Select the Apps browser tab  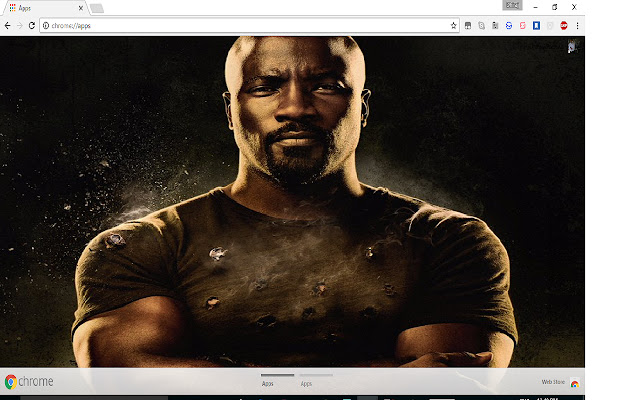45,8
